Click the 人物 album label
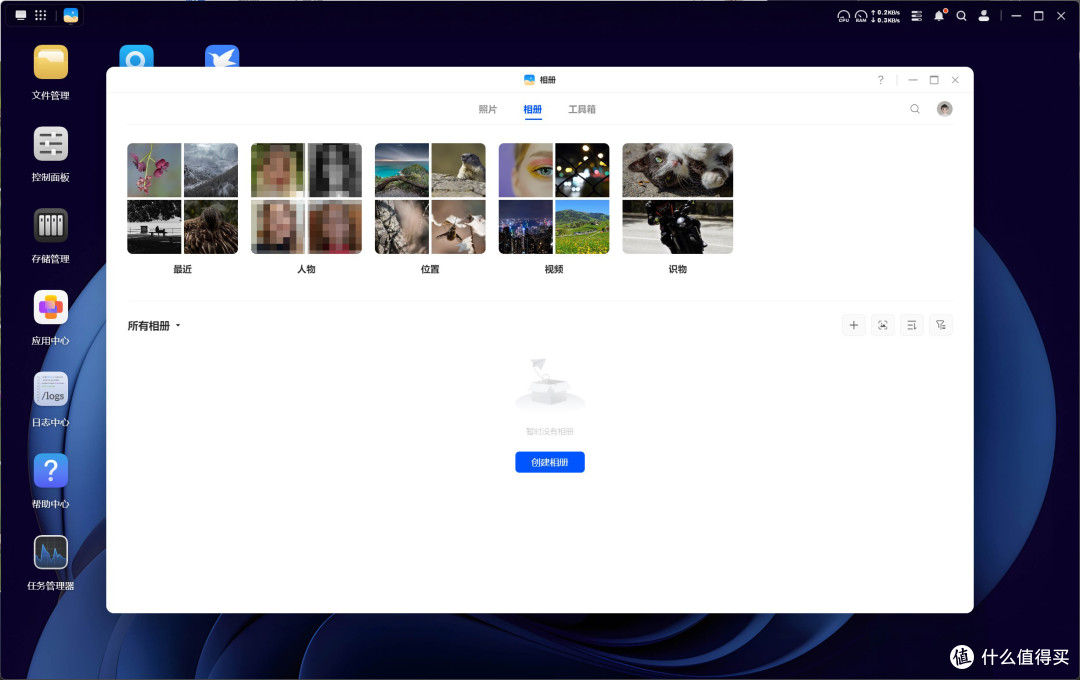The width and height of the screenshot is (1080, 680). click(307, 269)
